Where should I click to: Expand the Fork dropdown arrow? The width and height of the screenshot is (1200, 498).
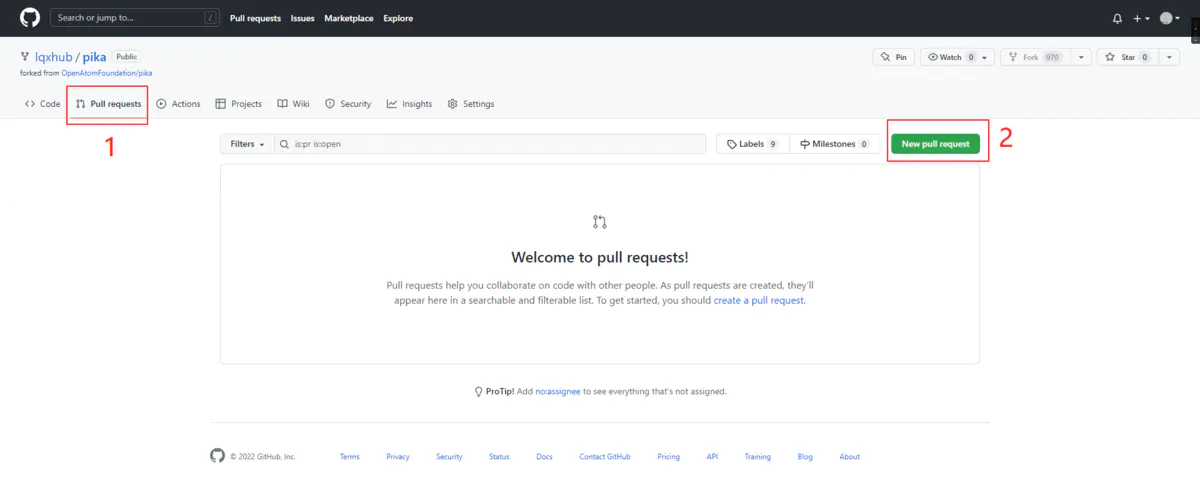click(1081, 57)
